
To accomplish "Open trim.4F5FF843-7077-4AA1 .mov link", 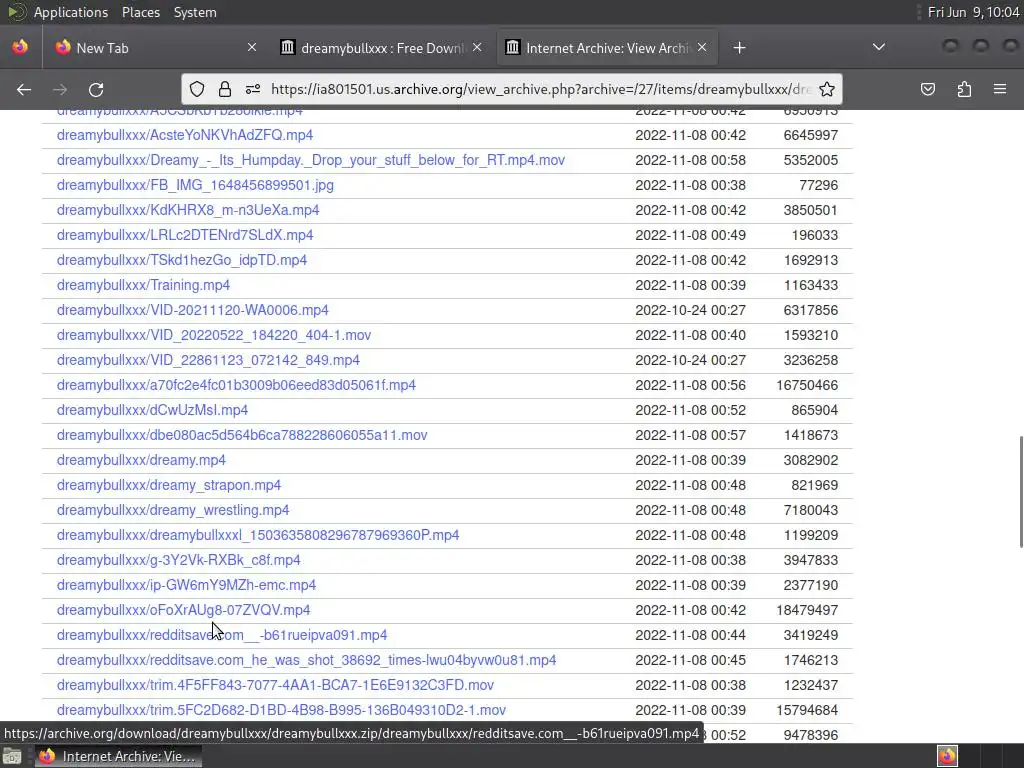I will click(275, 685).
